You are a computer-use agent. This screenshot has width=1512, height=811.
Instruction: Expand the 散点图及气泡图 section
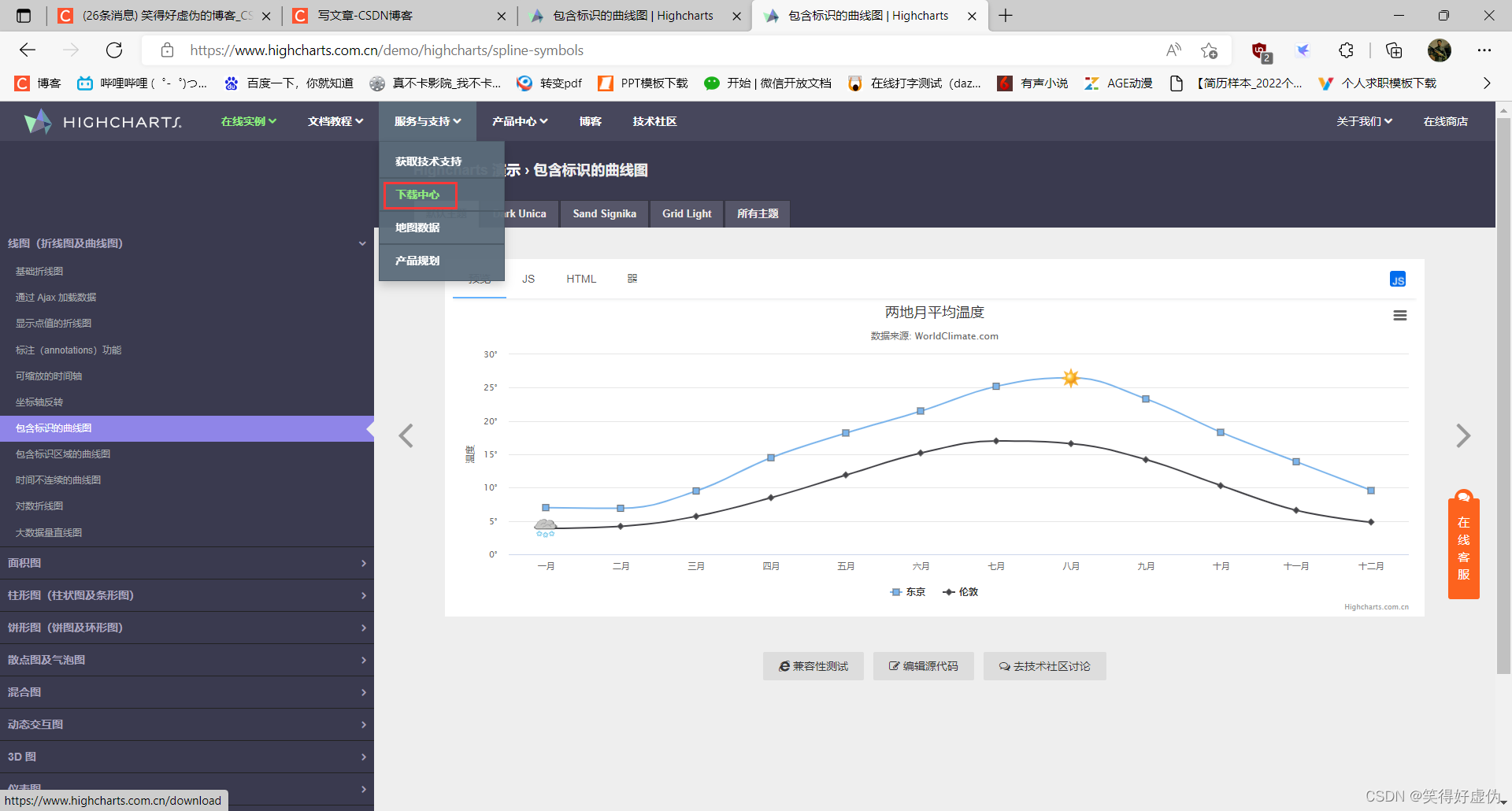click(187, 660)
